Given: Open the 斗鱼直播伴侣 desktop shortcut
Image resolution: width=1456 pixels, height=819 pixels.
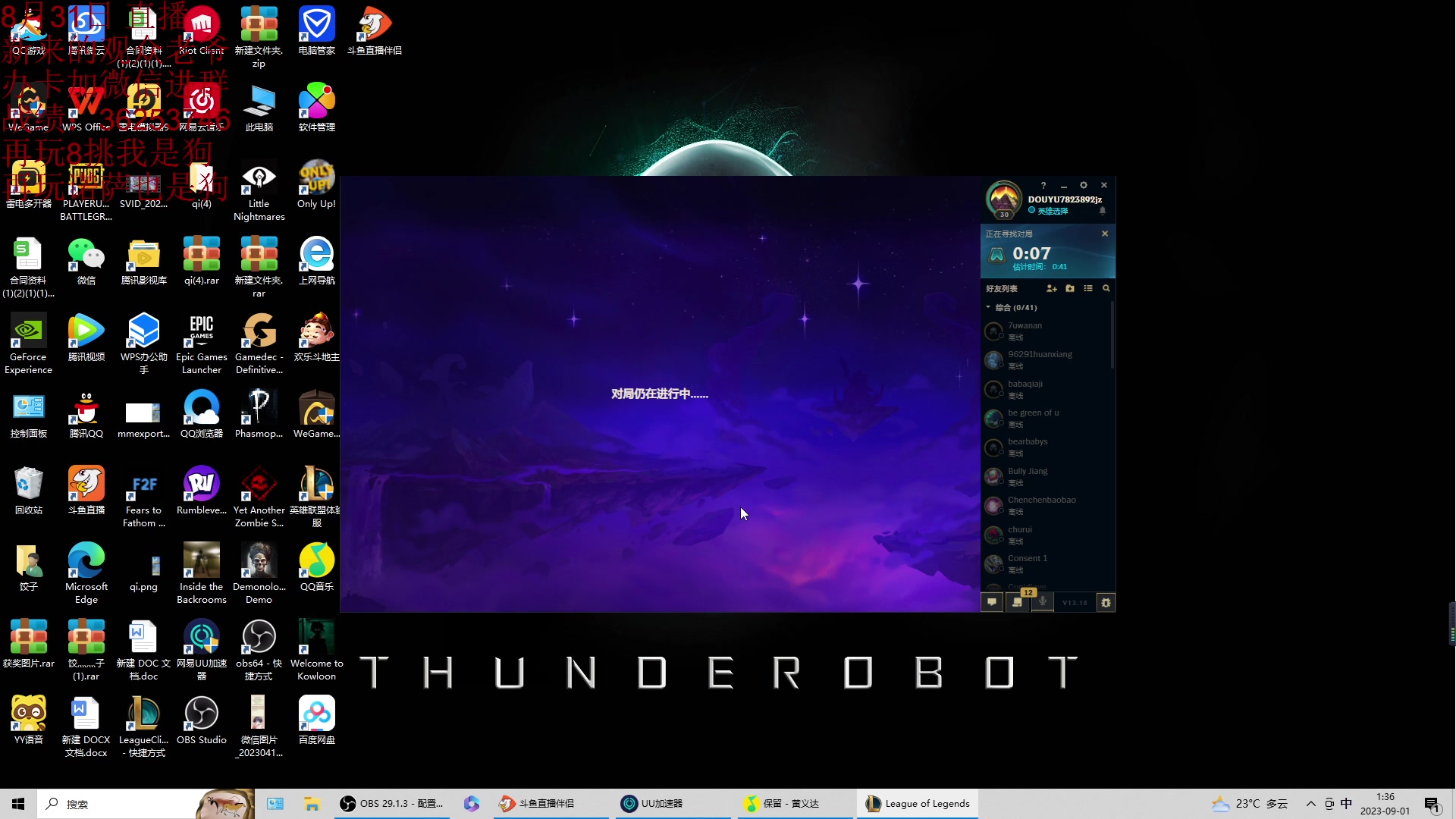Looking at the screenshot, I should [375, 31].
